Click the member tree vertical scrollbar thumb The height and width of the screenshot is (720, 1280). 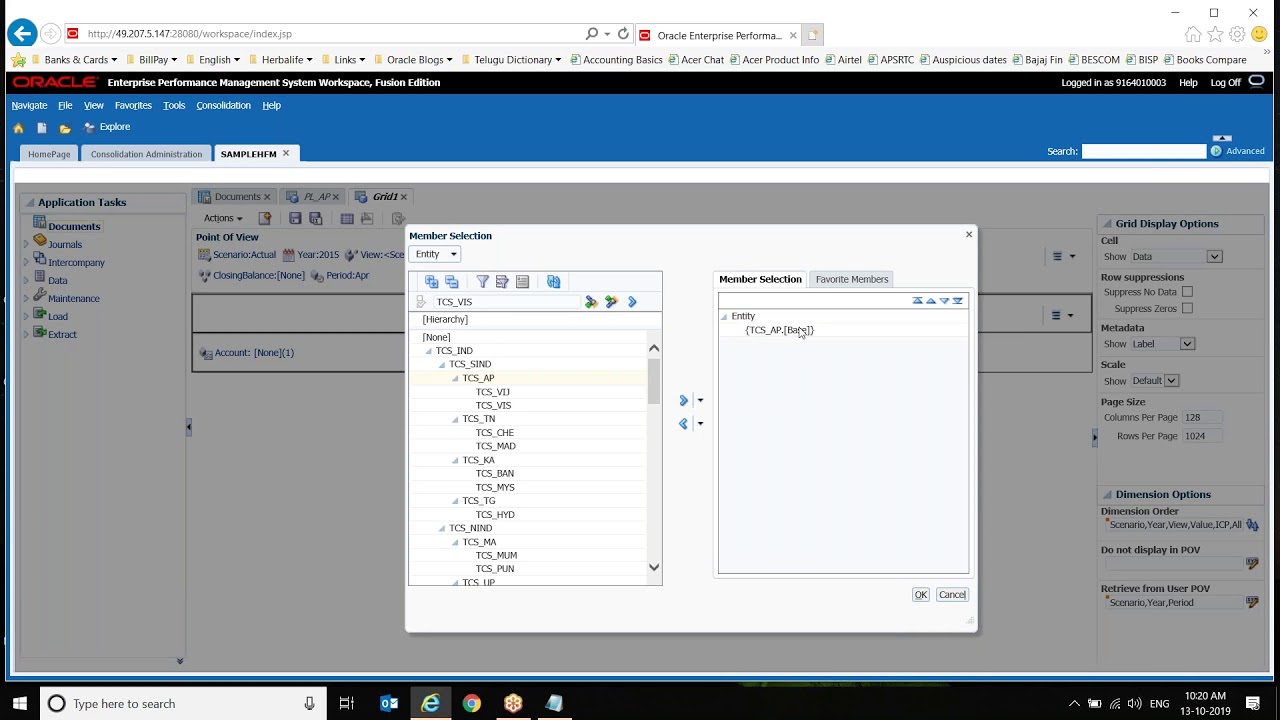click(x=654, y=380)
